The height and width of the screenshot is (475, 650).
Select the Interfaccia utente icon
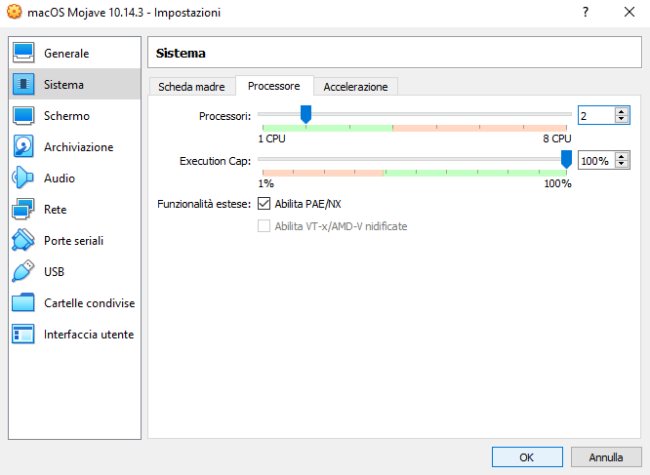pos(24,334)
